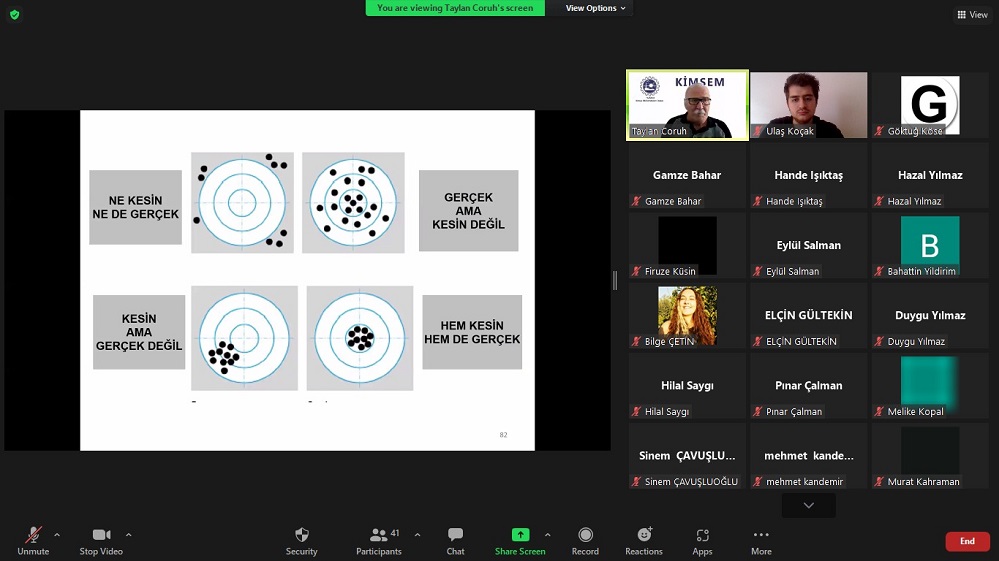Open the View Options dropdown
The height and width of the screenshot is (561, 999).
tap(596, 8)
